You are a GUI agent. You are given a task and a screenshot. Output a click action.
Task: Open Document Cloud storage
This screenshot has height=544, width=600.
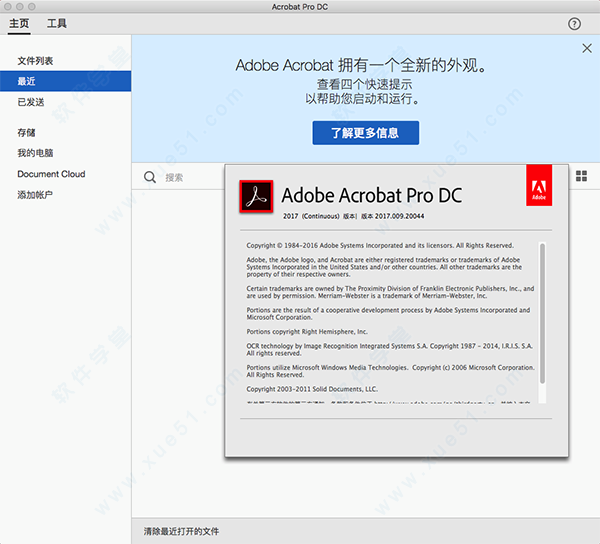tap(51, 174)
